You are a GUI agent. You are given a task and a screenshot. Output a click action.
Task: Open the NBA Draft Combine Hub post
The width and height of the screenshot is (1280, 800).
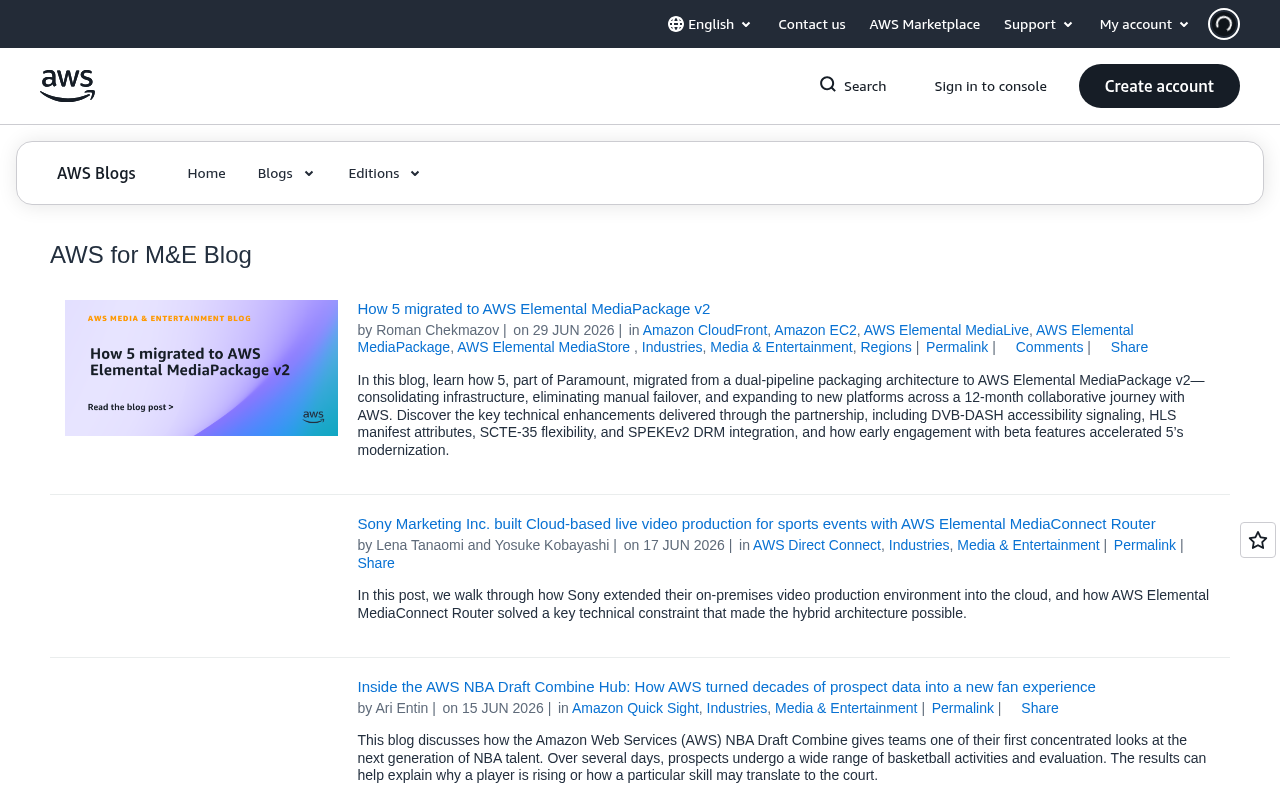click(727, 687)
